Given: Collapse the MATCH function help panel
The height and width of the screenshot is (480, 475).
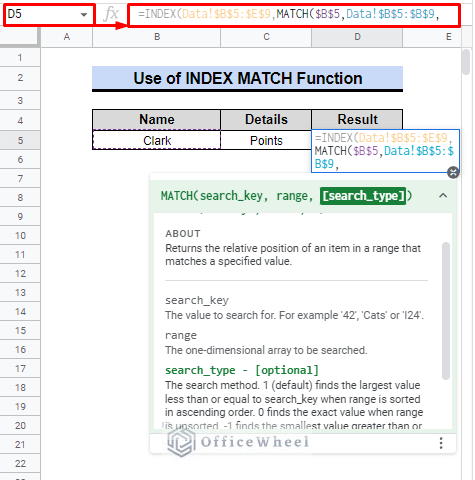Looking at the screenshot, I should pyautogui.click(x=443, y=195).
